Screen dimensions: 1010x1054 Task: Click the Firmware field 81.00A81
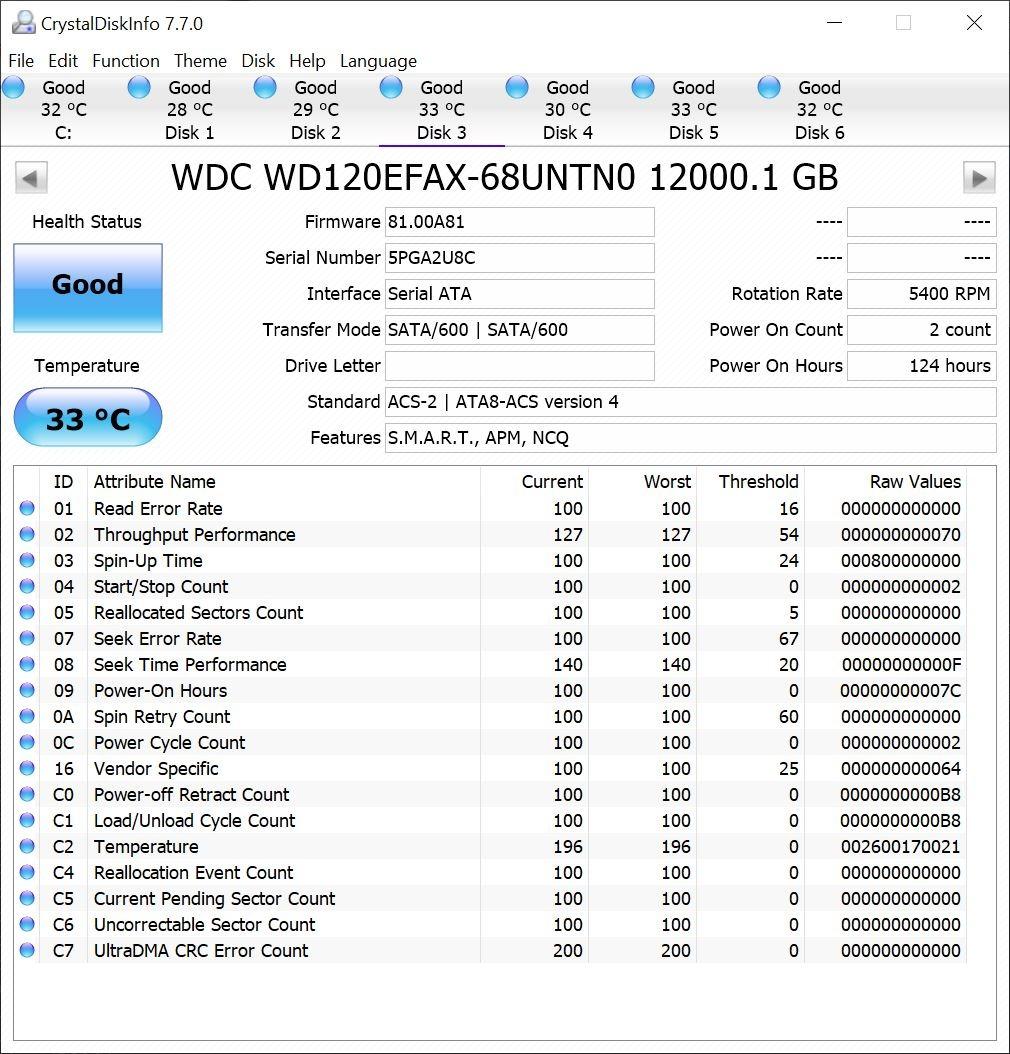(519, 222)
